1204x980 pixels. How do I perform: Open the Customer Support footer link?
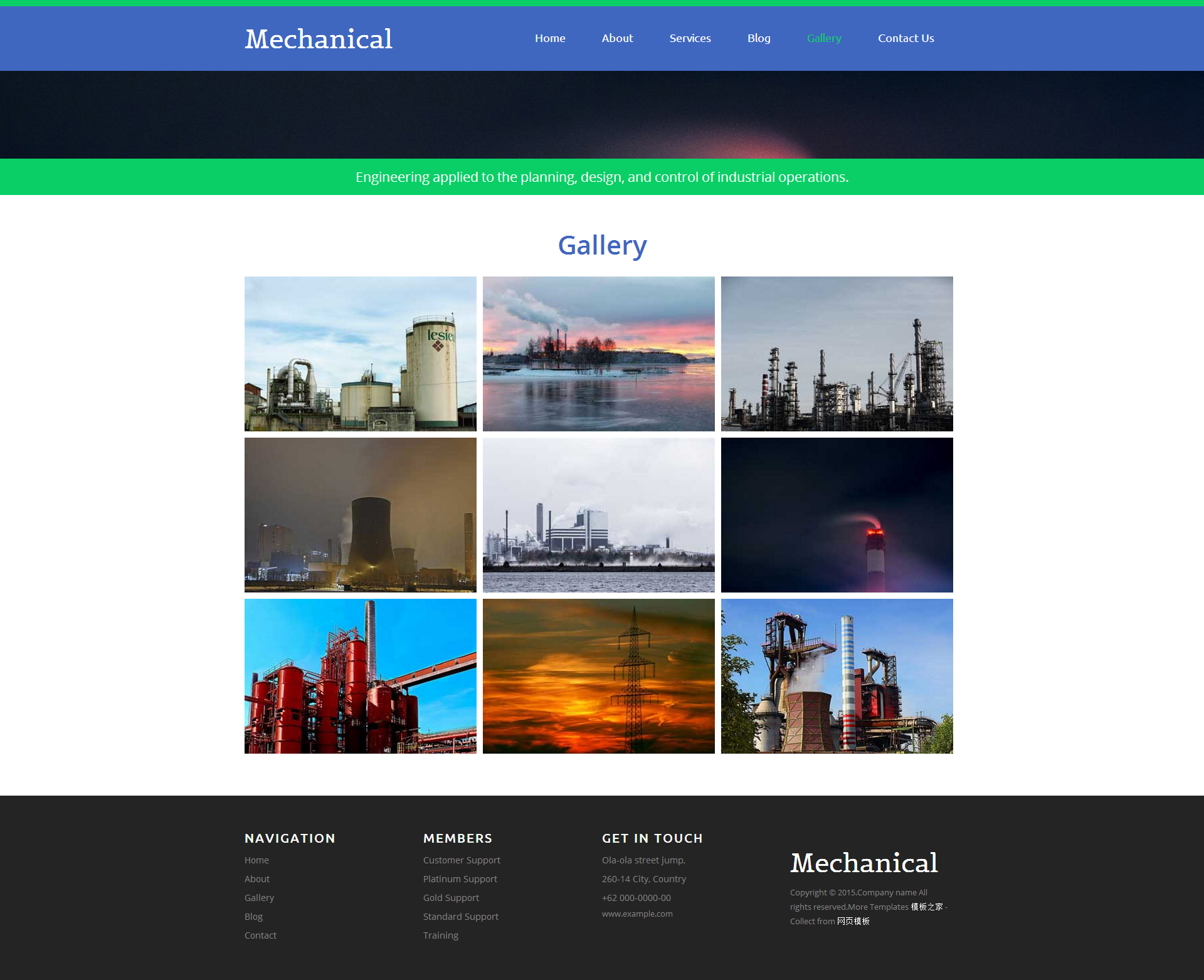pyautogui.click(x=462, y=860)
